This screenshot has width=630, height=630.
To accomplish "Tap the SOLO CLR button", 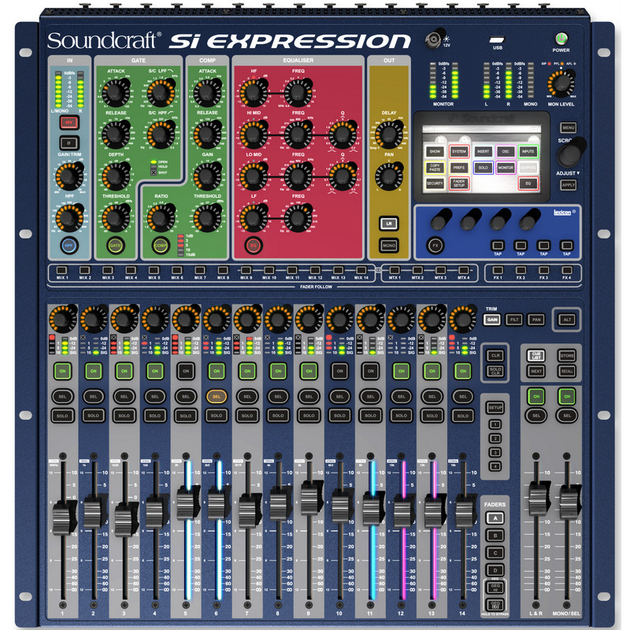I will pos(495,371).
